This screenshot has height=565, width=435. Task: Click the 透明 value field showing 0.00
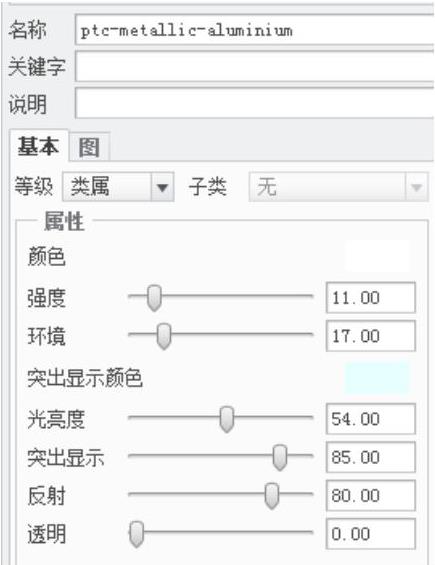click(371, 534)
